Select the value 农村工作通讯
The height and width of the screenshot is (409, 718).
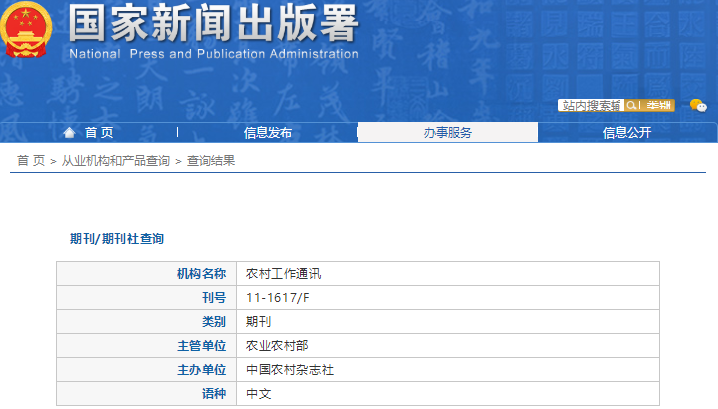click(x=283, y=274)
